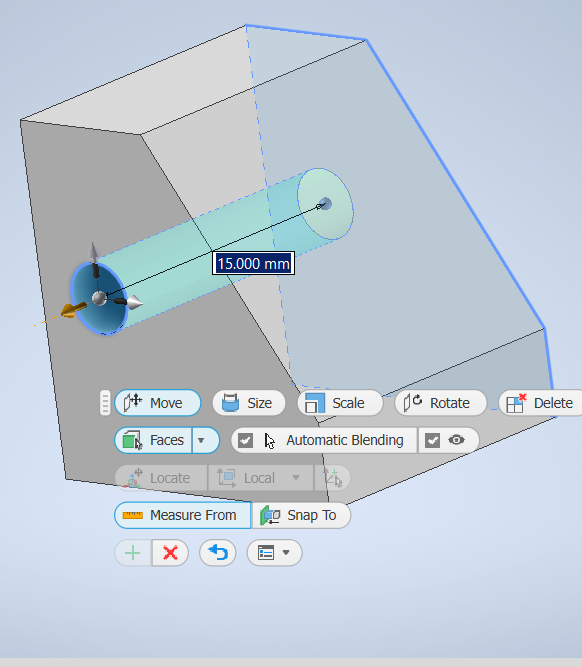This screenshot has width=582, height=667.
Task: Open the options menu dropdown
Action: (274, 553)
